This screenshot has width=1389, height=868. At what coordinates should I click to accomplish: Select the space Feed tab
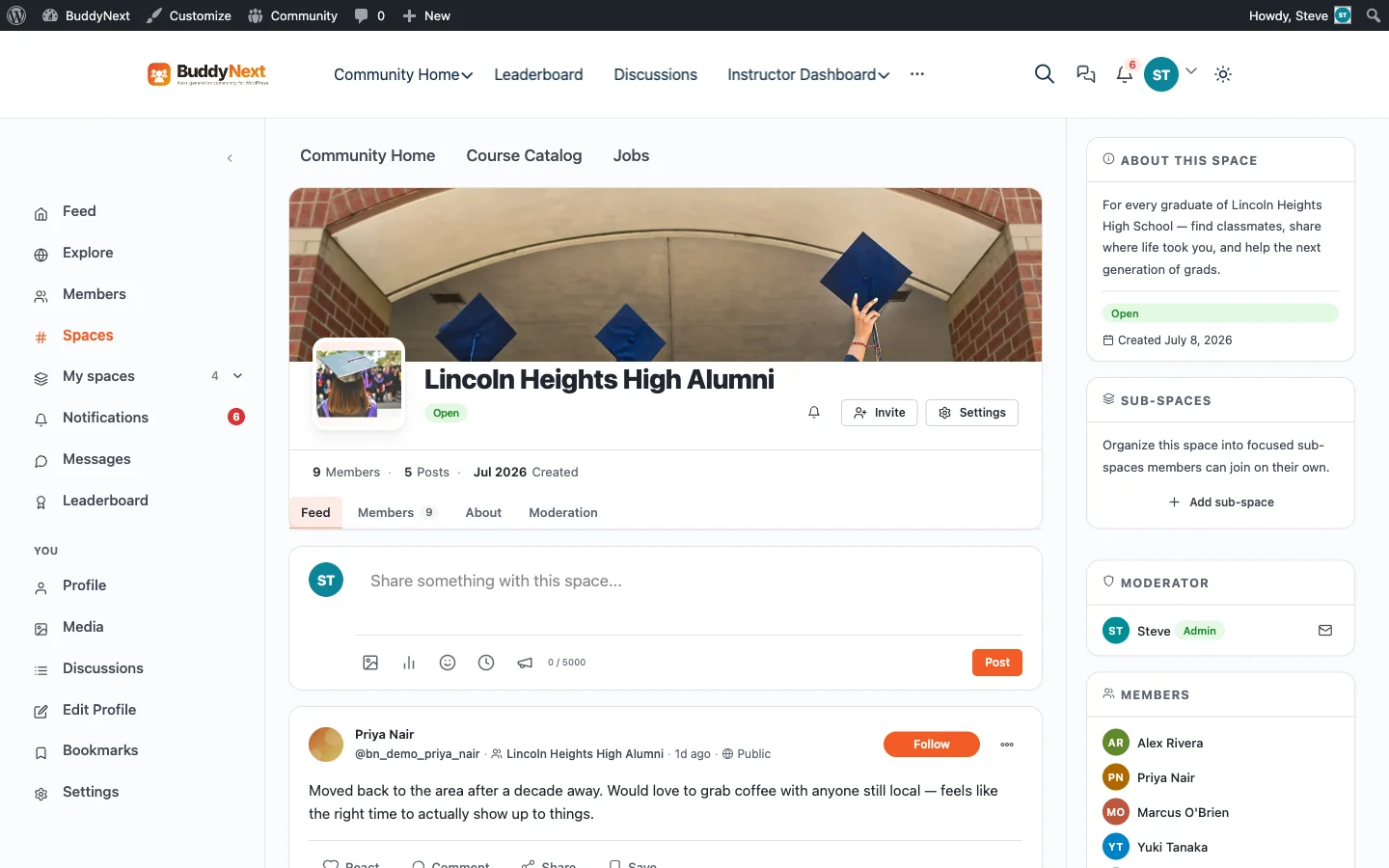315,512
